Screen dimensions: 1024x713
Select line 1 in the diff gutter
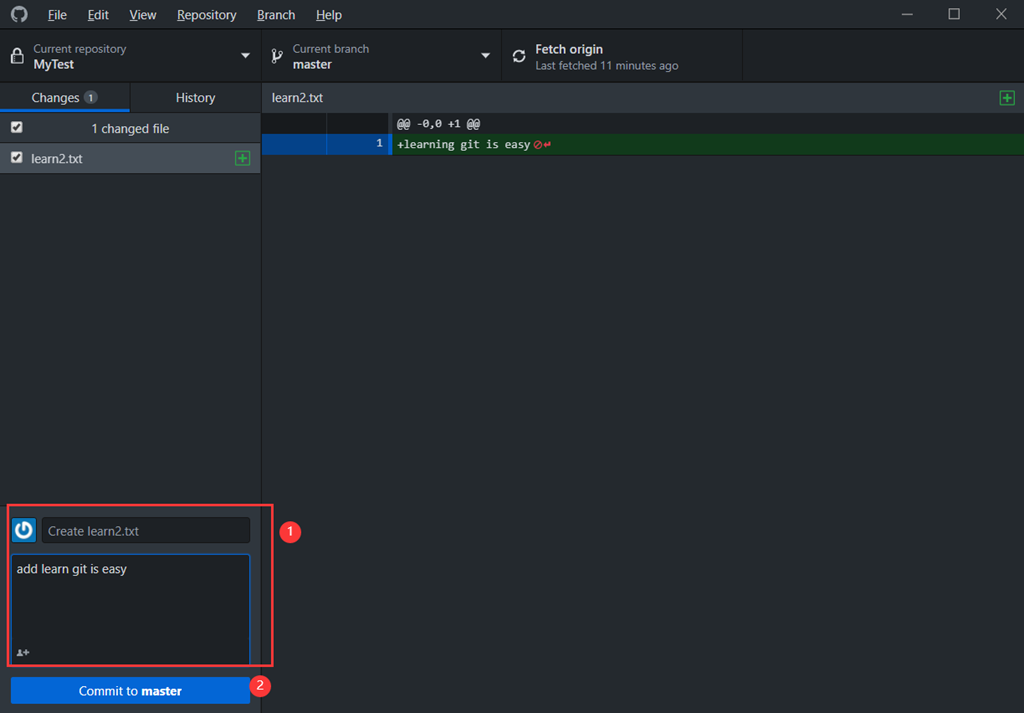coord(358,144)
